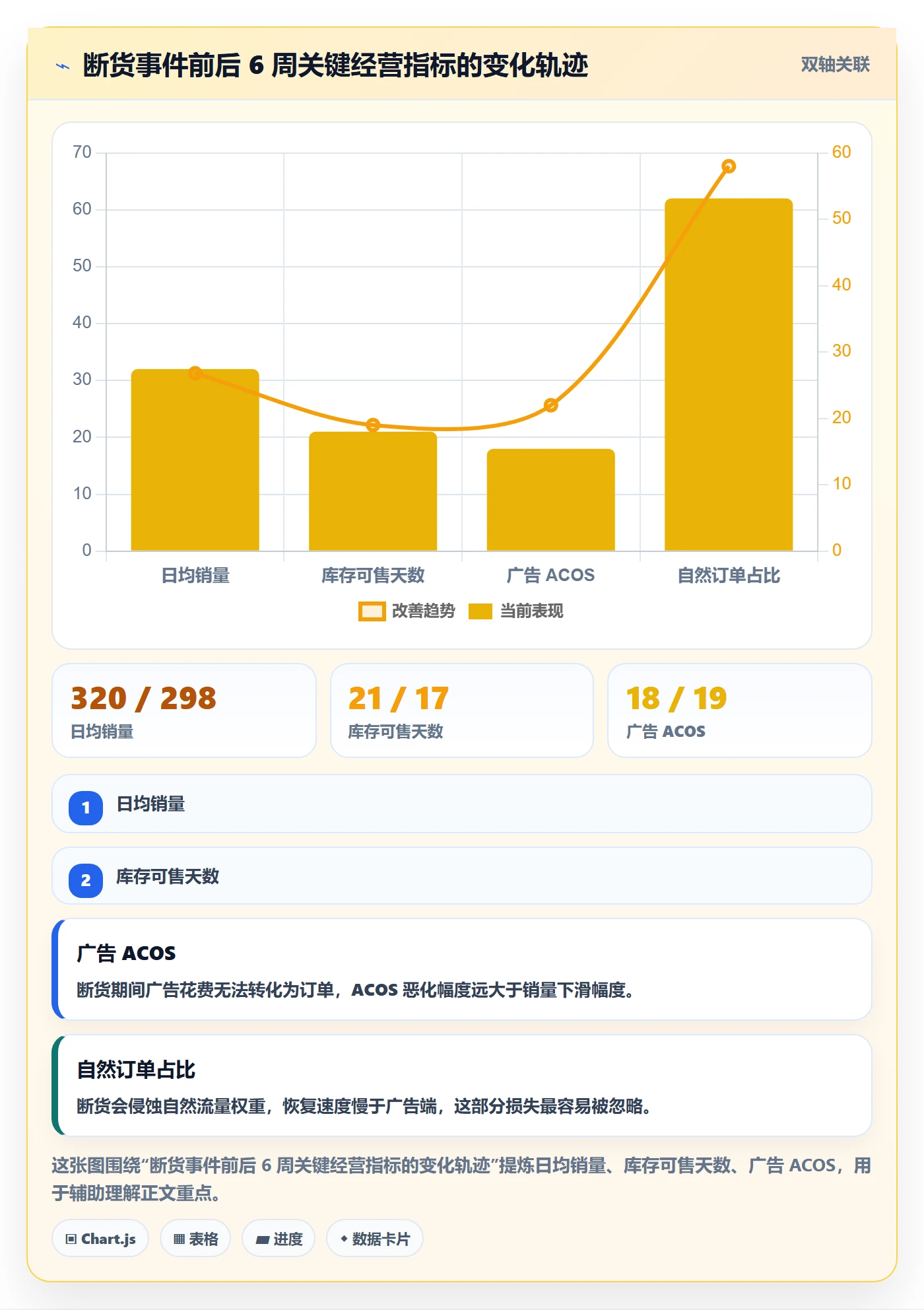
Task: Open the 18 / 19 广告 ACOS card
Action: 740,710
